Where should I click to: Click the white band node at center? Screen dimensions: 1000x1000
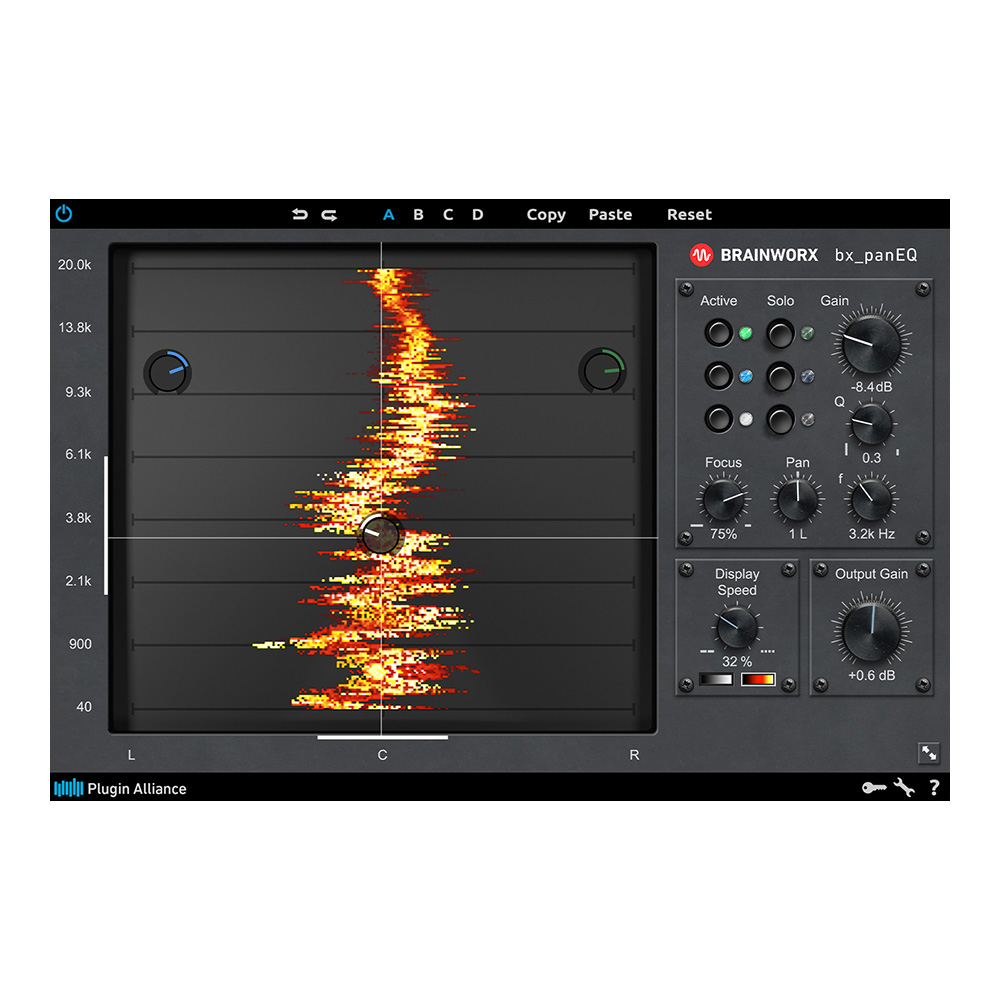pyautogui.click(x=381, y=536)
